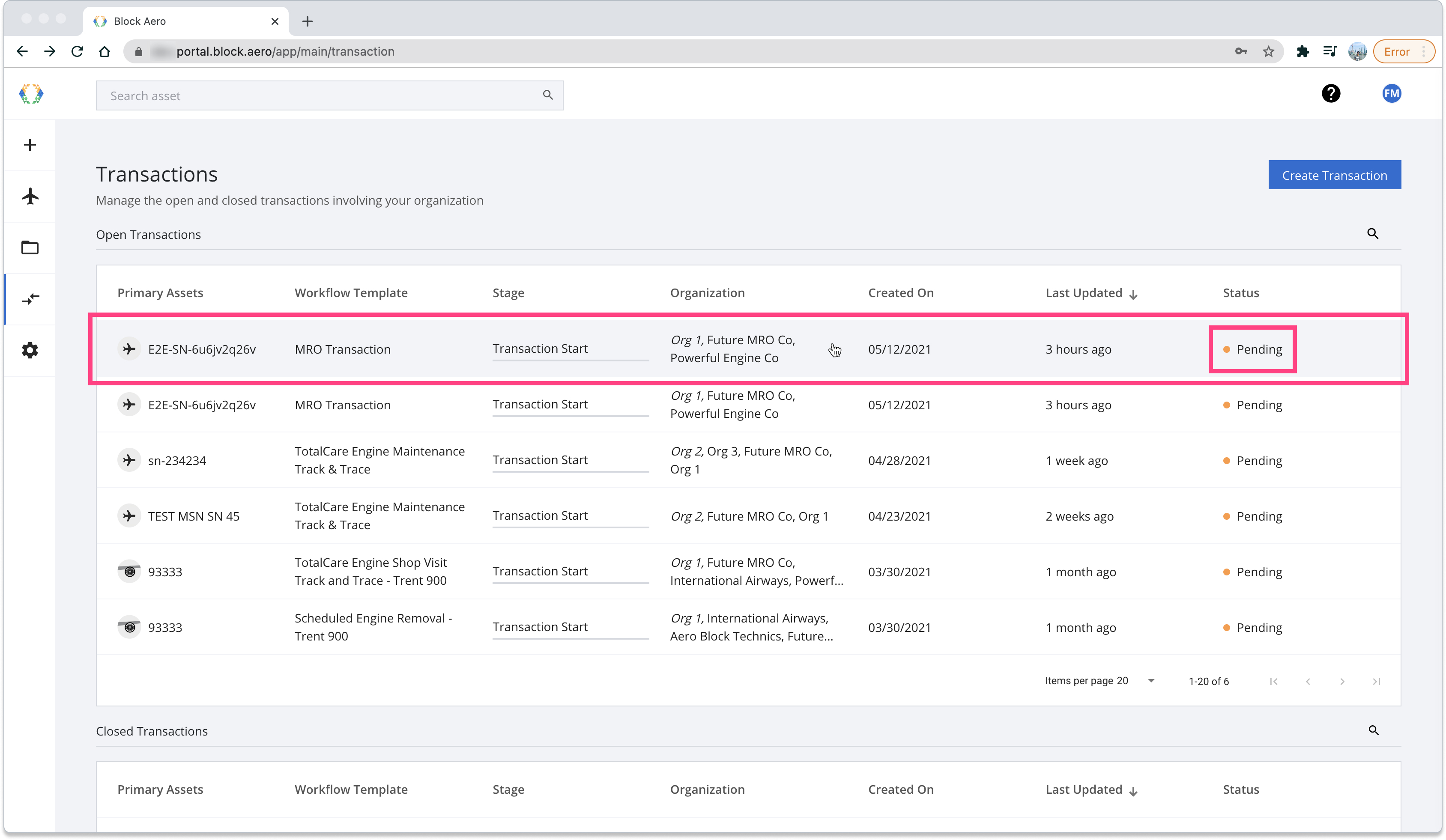1446x840 pixels.
Task: Sort Open Transactions by Stage header
Action: coord(508,293)
